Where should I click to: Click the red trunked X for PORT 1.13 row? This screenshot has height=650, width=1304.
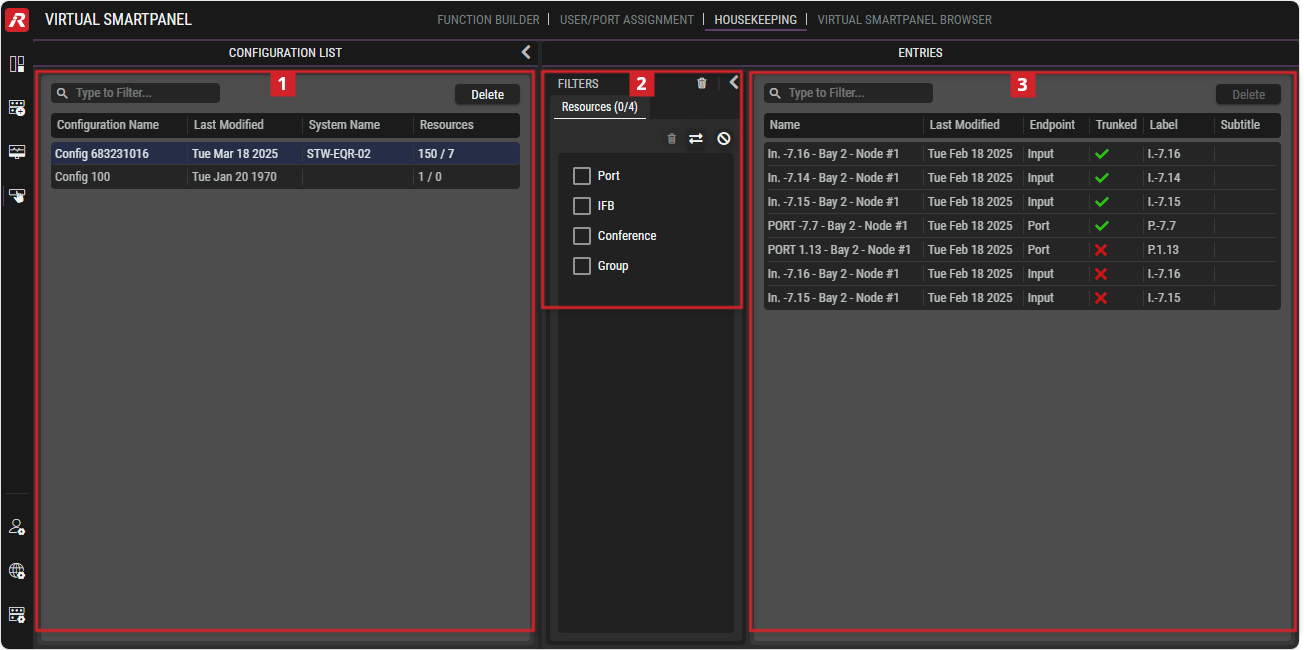click(x=1101, y=250)
